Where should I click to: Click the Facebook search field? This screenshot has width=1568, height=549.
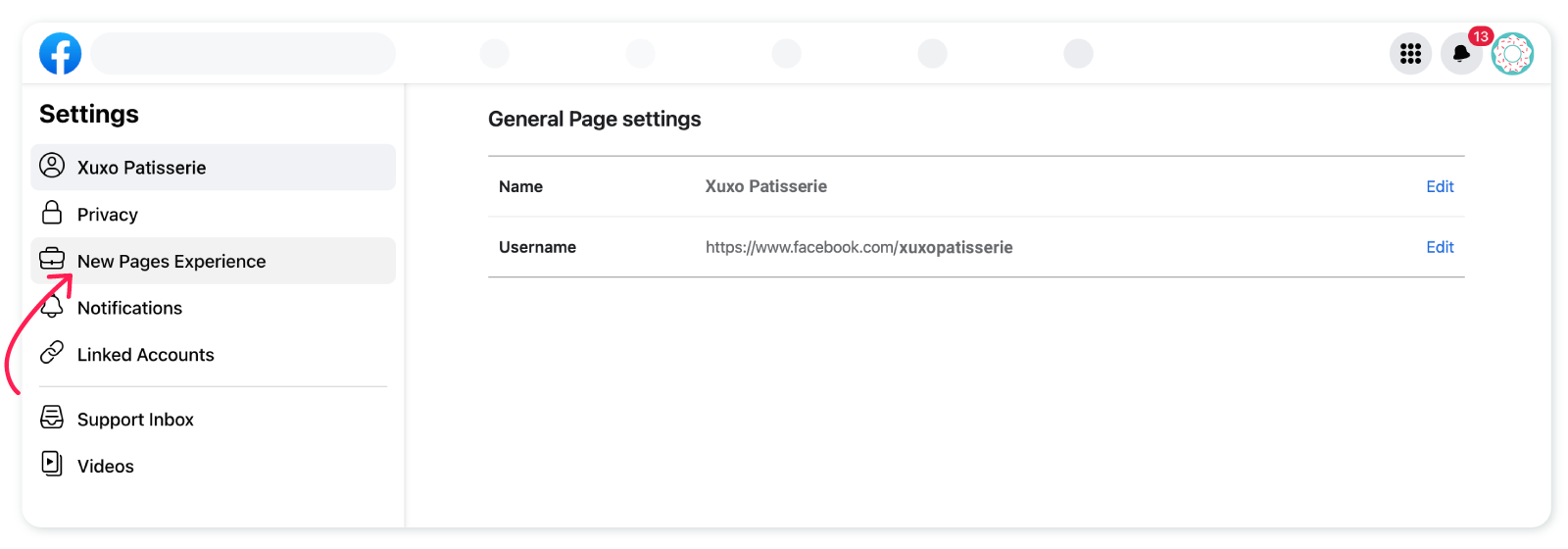[243, 53]
